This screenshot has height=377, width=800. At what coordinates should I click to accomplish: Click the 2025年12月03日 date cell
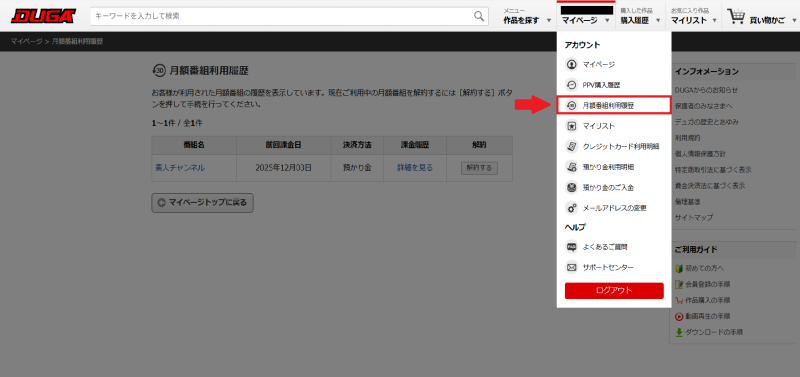[x=283, y=168]
